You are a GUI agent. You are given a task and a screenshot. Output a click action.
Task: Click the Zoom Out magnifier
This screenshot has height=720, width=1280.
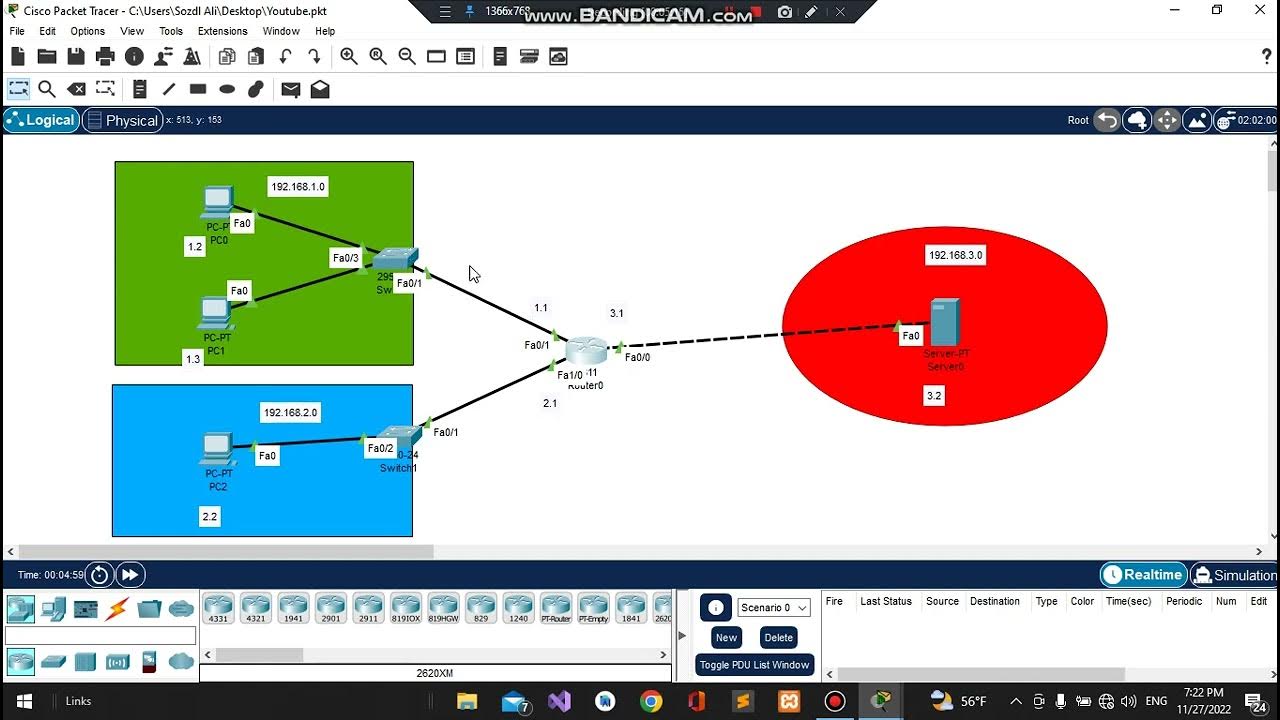pos(407,57)
